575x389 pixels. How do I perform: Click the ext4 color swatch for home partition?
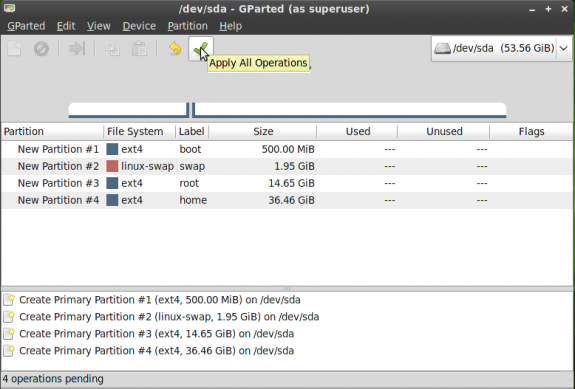tap(112, 200)
